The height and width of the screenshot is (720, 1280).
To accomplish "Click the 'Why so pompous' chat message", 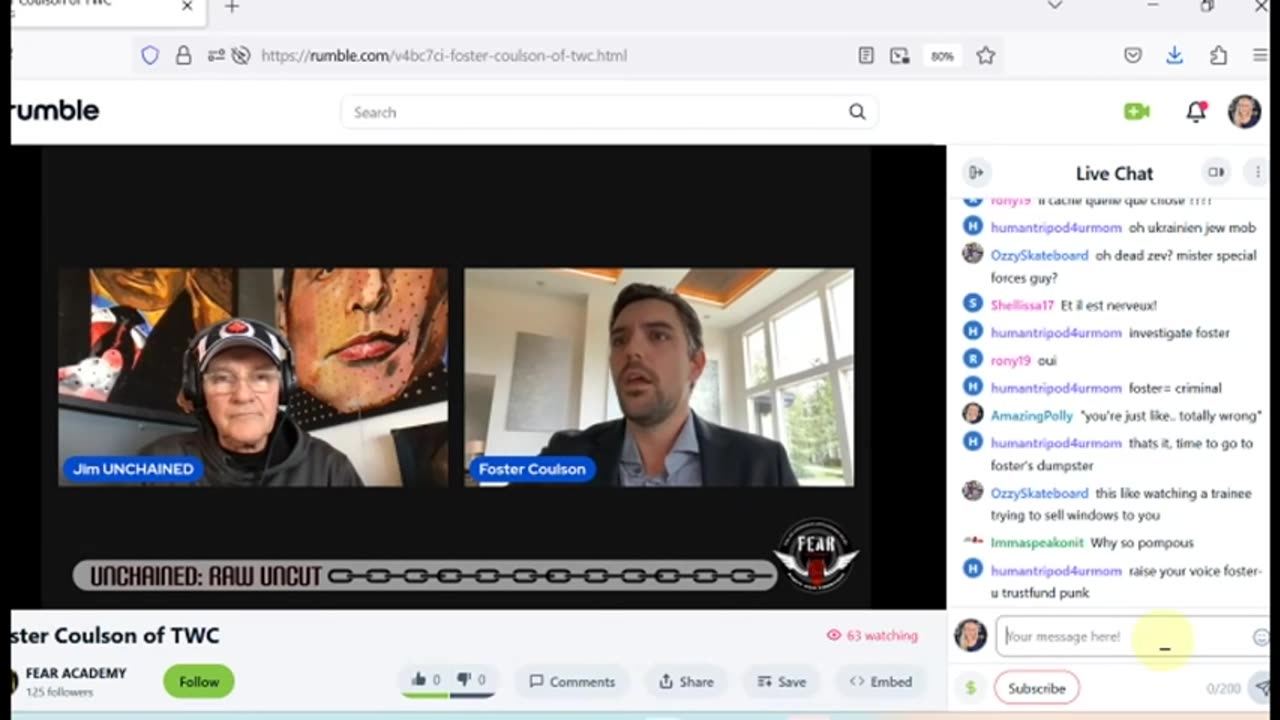I will coord(1142,542).
